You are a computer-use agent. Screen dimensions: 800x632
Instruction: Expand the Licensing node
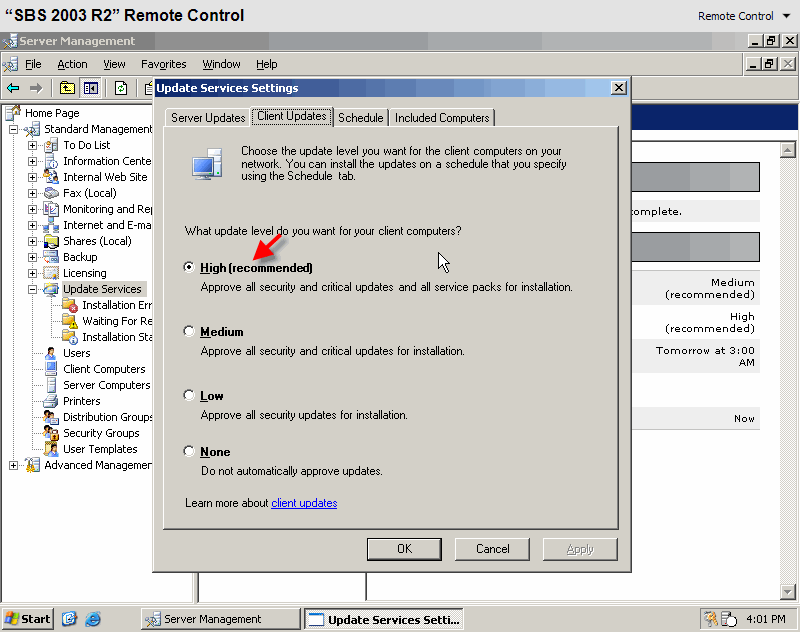(x=32, y=273)
